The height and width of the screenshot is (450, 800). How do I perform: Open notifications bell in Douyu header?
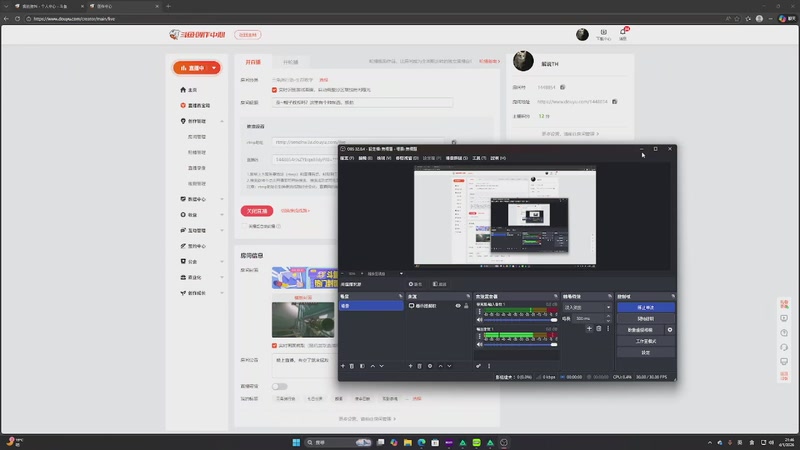point(623,34)
